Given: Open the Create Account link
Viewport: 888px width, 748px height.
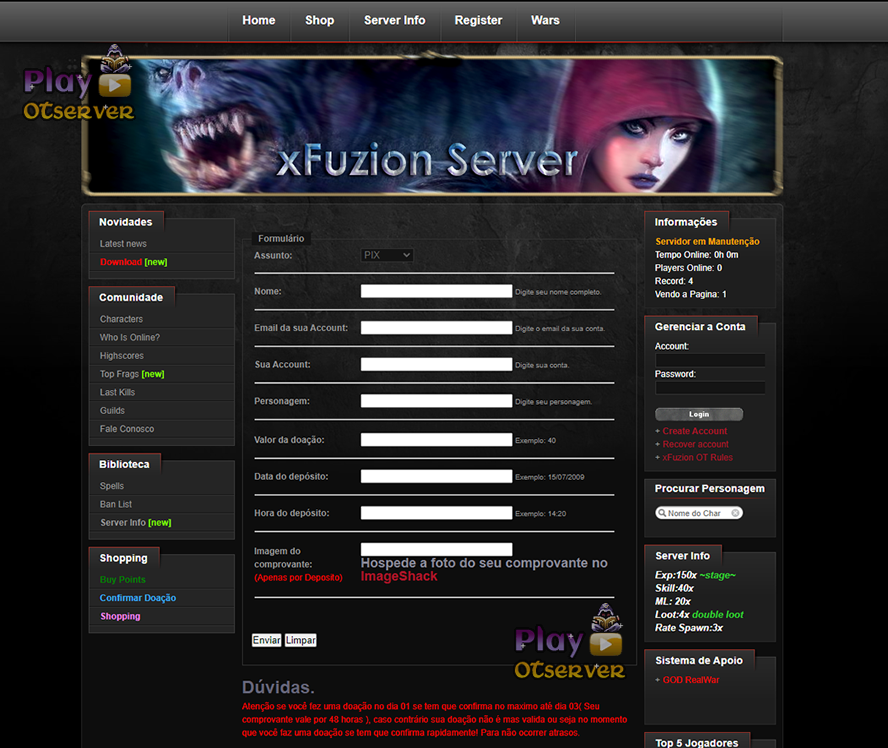Looking at the screenshot, I should point(694,431).
